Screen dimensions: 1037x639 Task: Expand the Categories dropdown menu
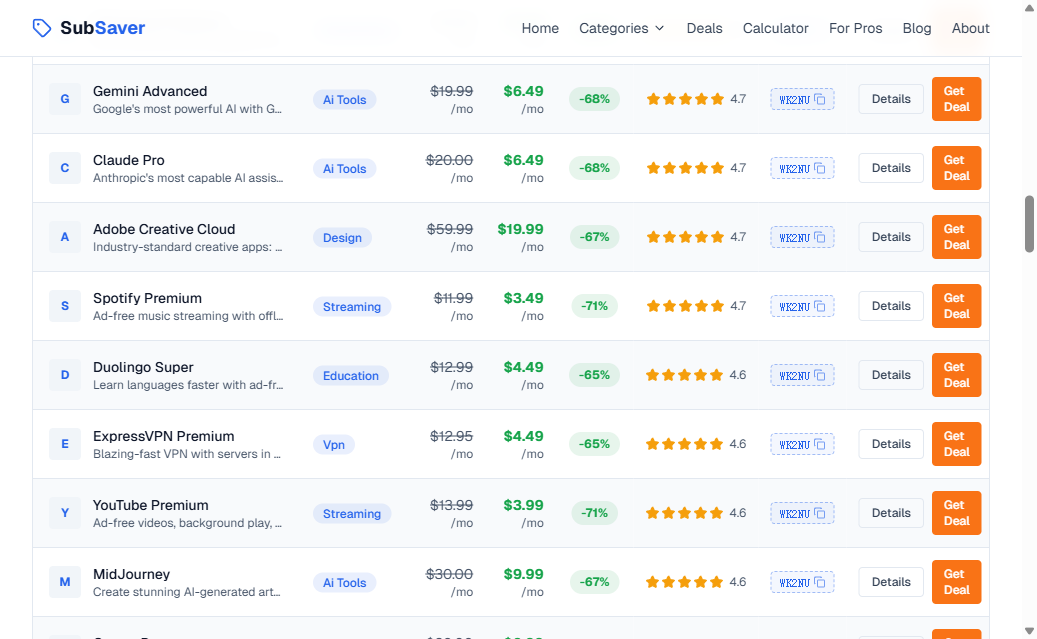click(621, 28)
